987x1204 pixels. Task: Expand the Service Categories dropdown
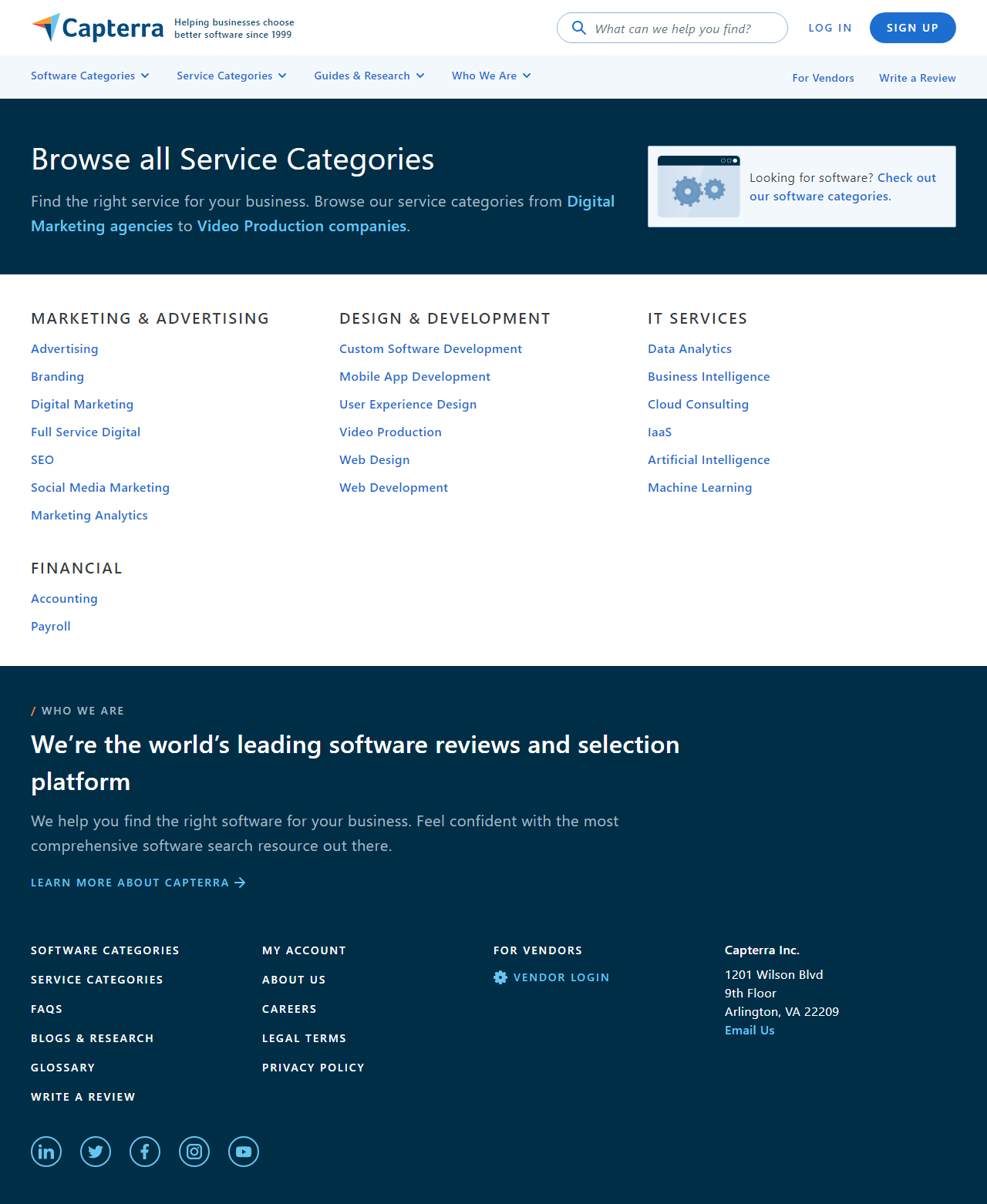click(231, 76)
